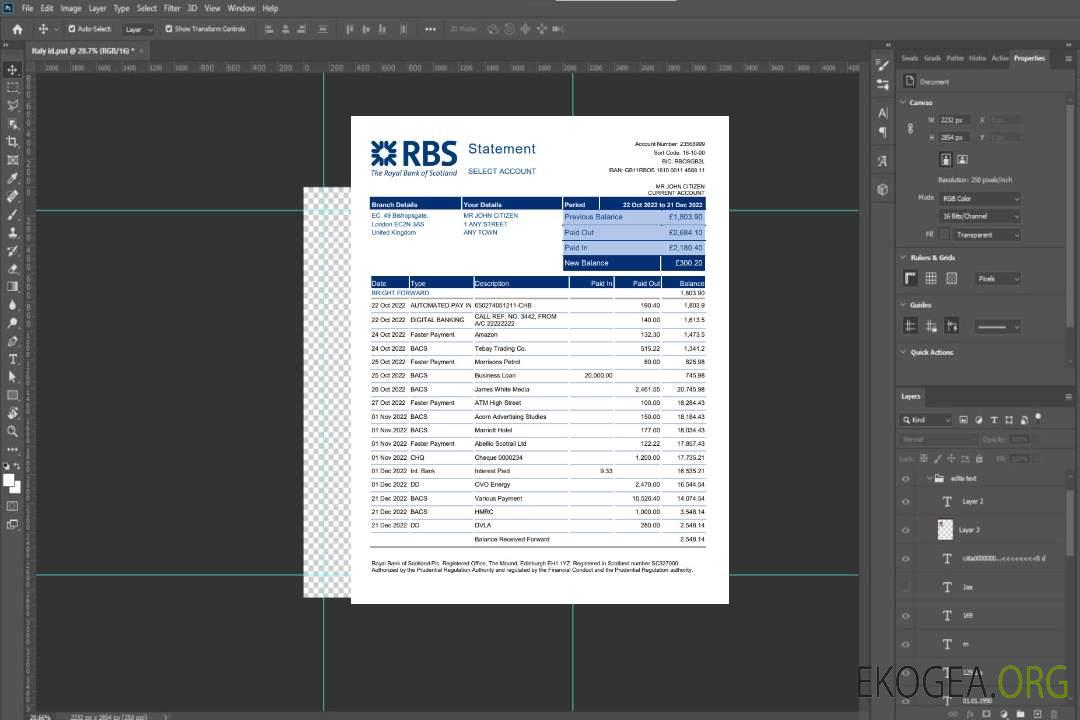
Task: Open the Fill Transparent dropdown
Action: (987, 235)
